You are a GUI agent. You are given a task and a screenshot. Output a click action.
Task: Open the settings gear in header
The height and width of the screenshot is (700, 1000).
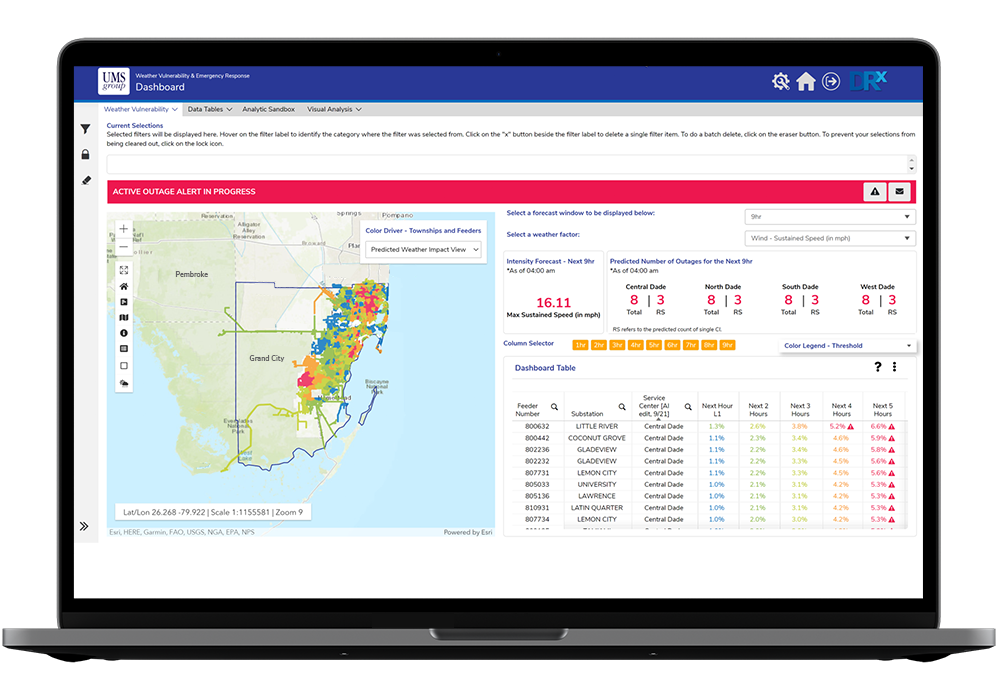coord(781,82)
